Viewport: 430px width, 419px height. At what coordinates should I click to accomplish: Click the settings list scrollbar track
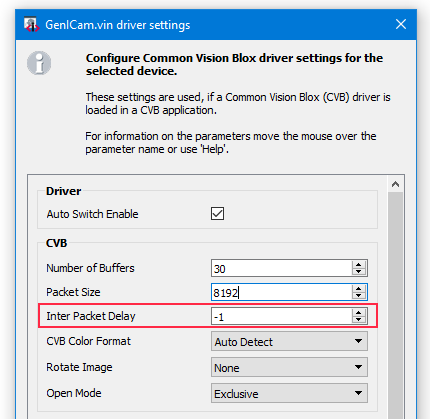coord(396,305)
